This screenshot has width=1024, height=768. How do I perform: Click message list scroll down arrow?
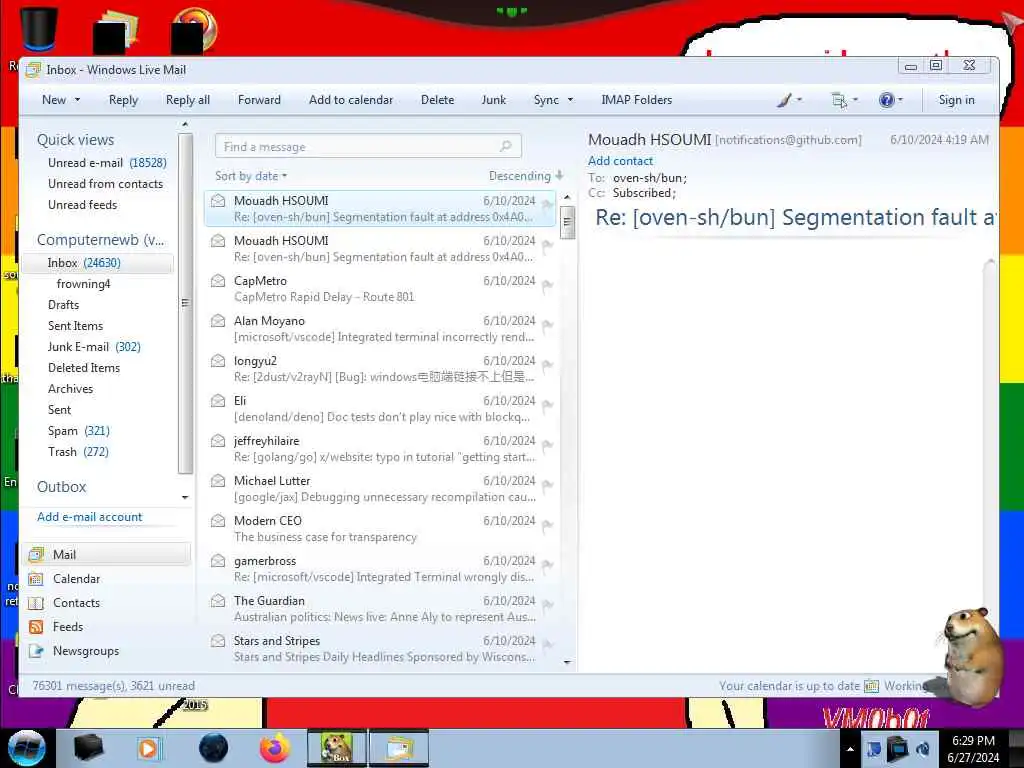567,662
